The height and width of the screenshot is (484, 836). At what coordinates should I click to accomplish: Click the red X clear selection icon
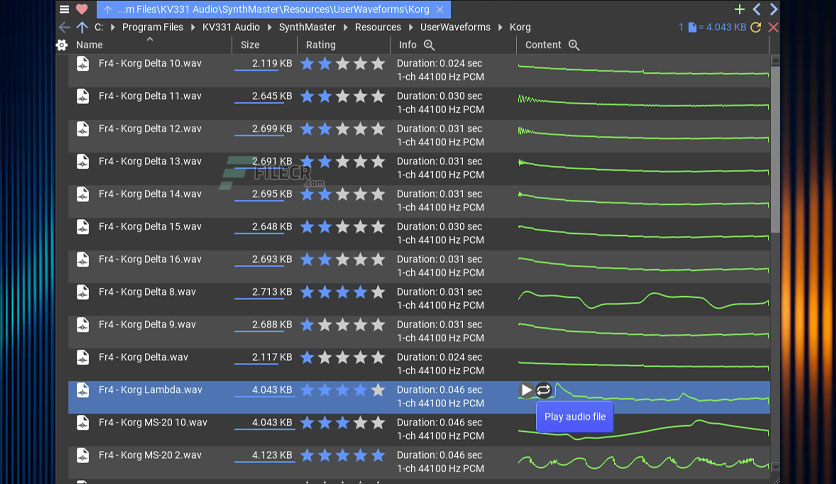click(x=773, y=27)
